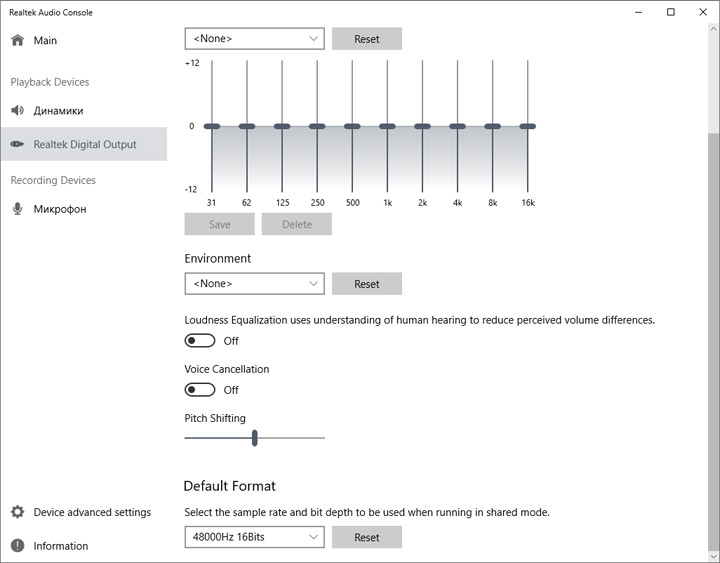The height and width of the screenshot is (563, 720).
Task: Open the Main page
Action: pyautogui.click(x=84, y=40)
